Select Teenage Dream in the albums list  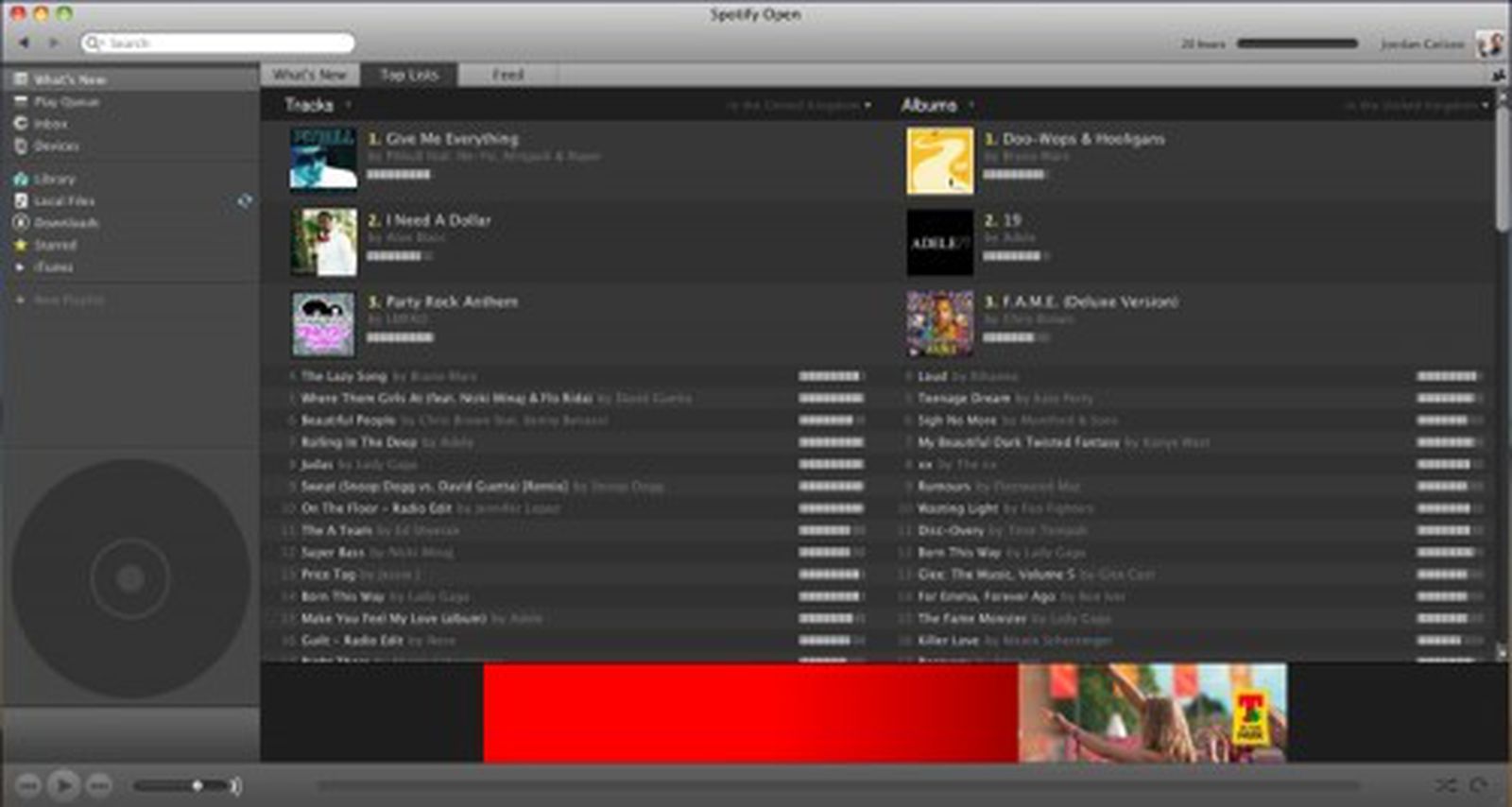tap(964, 398)
